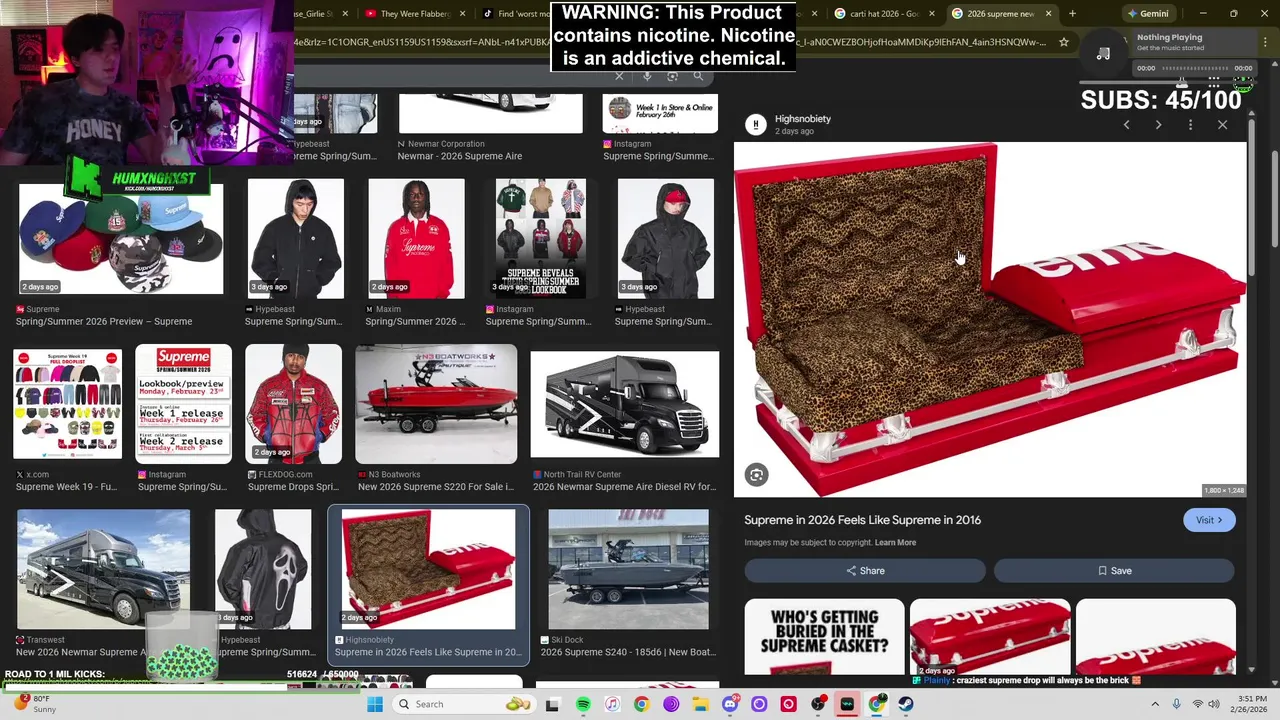Image resolution: width=1280 pixels, height=720 pixels.
Task: Open OBS Studio from the taskbar
Action: (x=818, y=704)
